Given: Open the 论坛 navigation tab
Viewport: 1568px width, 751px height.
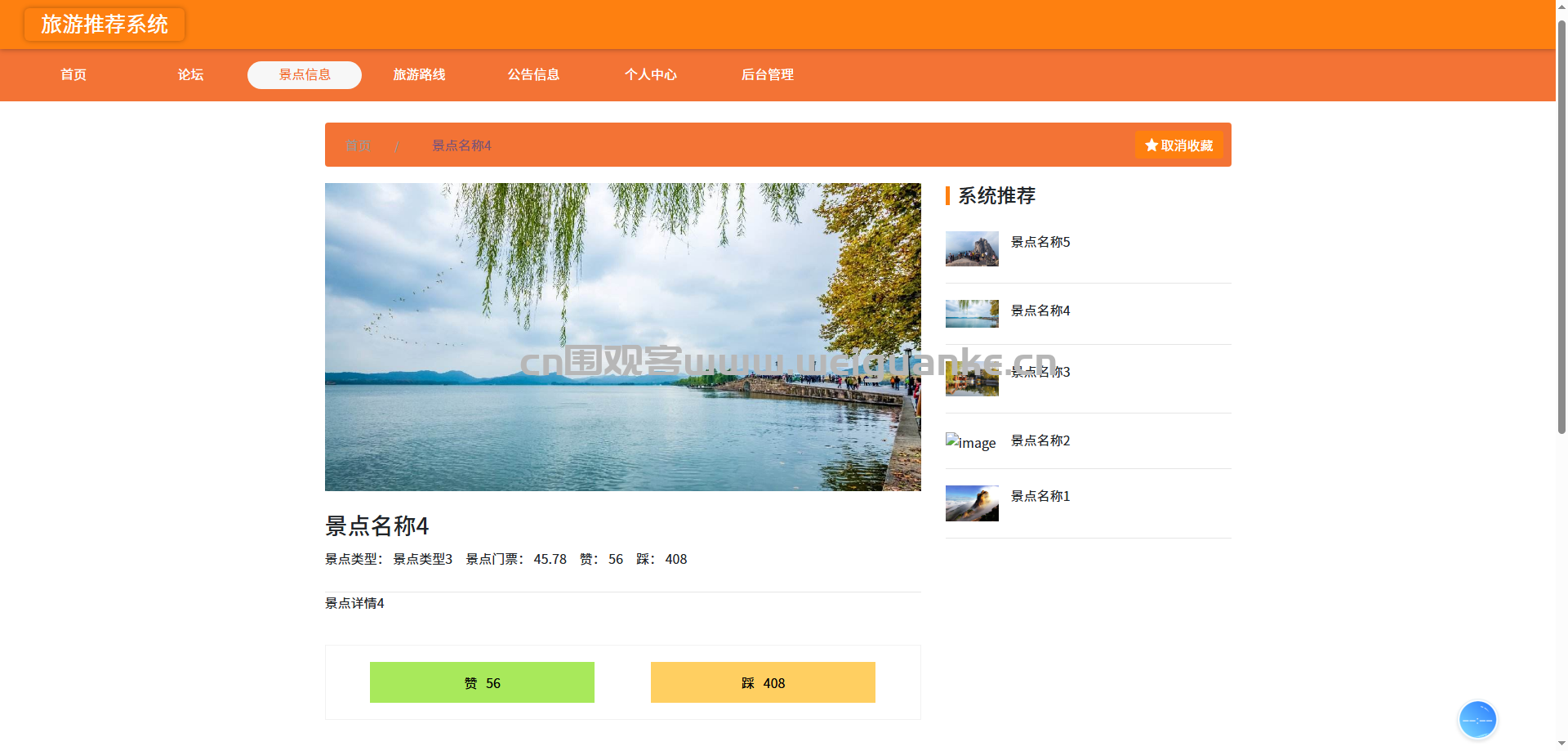Looking at the screenshot, I should coord(190,75).
